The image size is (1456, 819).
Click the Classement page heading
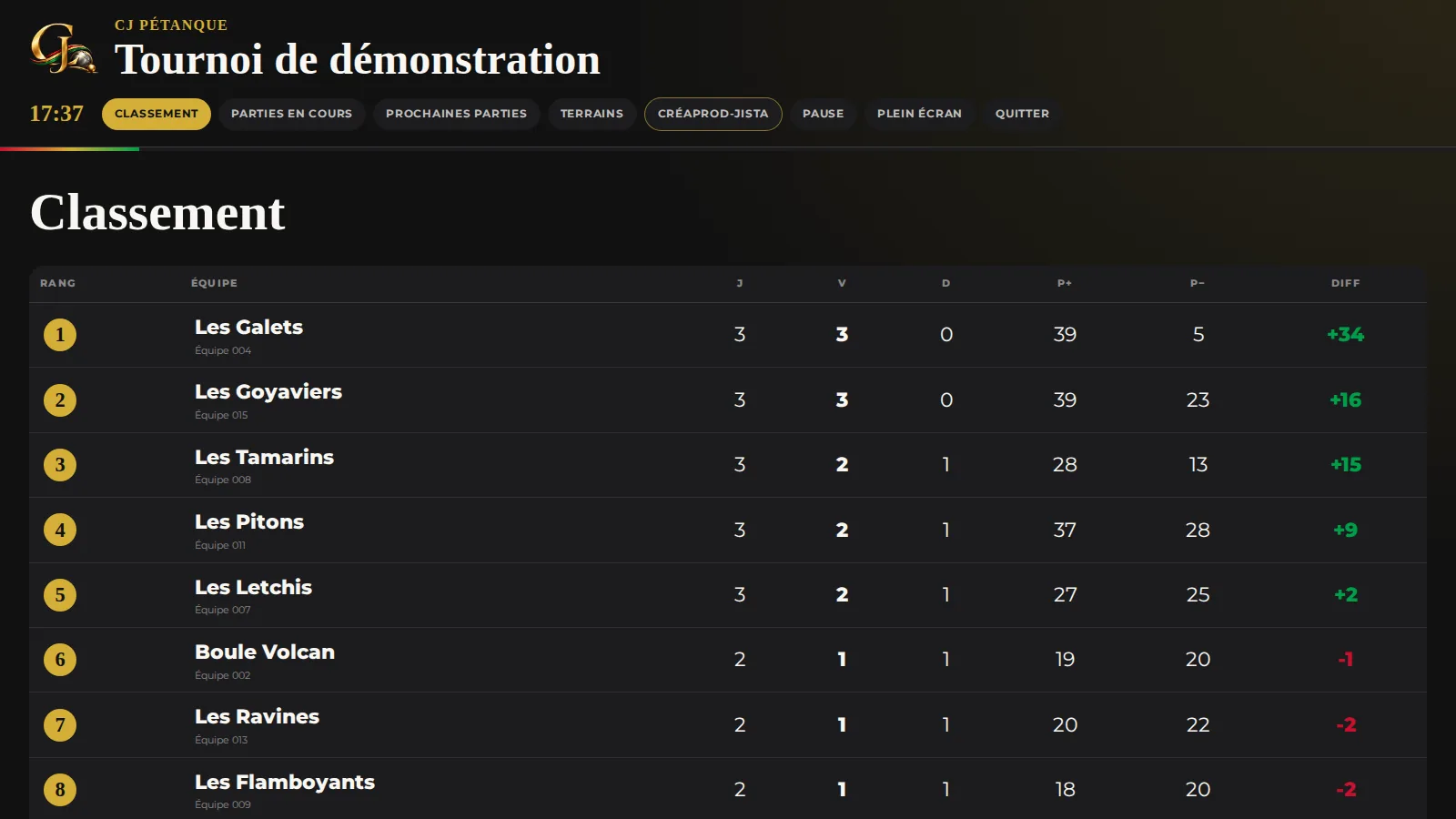click(157, 213)
